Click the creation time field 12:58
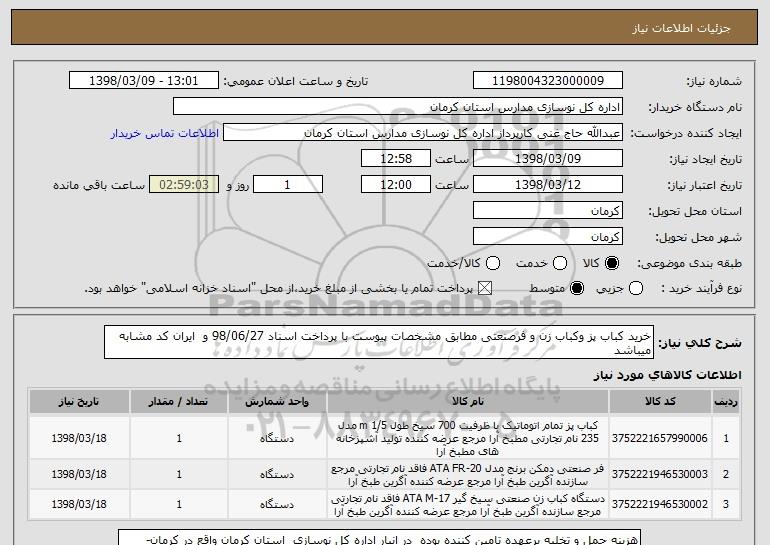This screenshot has height=545, width=770. pyautogui.click(x=396, y=159)
